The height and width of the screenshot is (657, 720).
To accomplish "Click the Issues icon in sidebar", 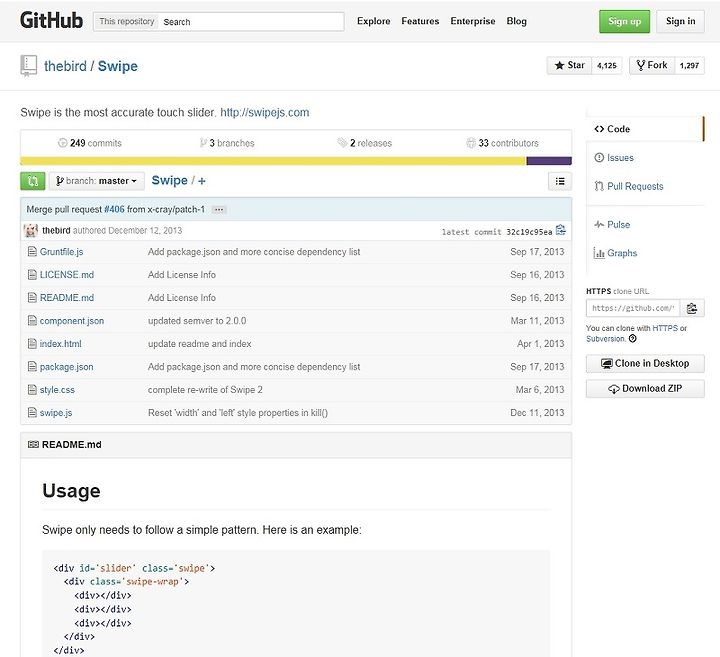I will (x=599, y=157).
